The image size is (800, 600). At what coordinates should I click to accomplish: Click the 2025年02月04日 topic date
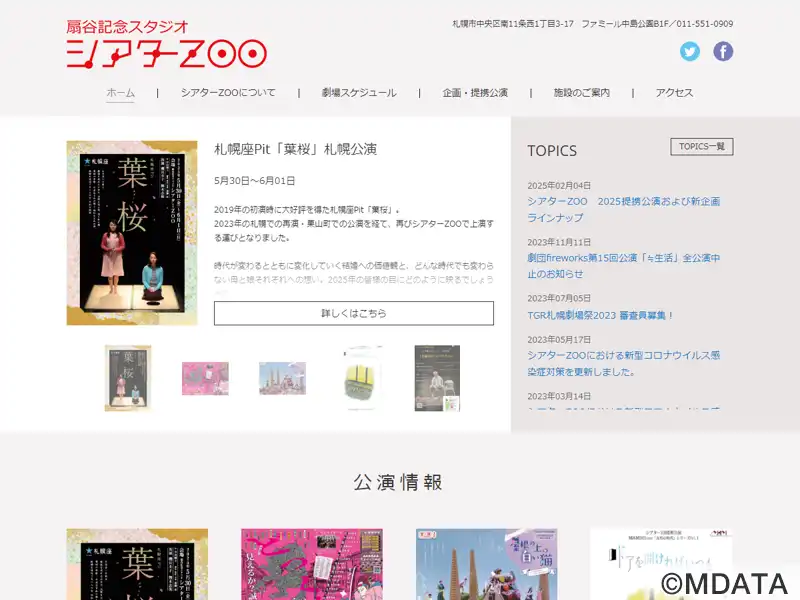pos(559,186)
